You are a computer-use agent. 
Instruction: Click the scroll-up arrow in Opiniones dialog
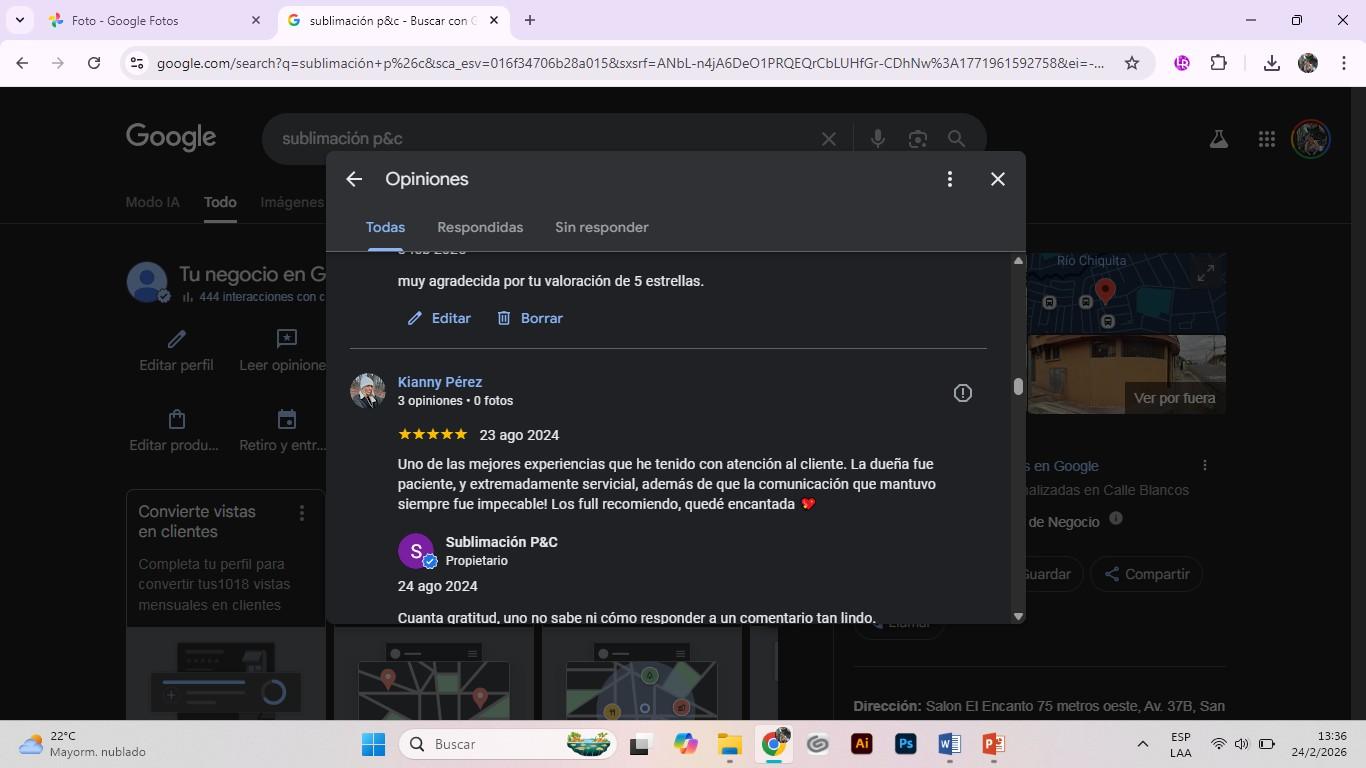coord(1018,261)
